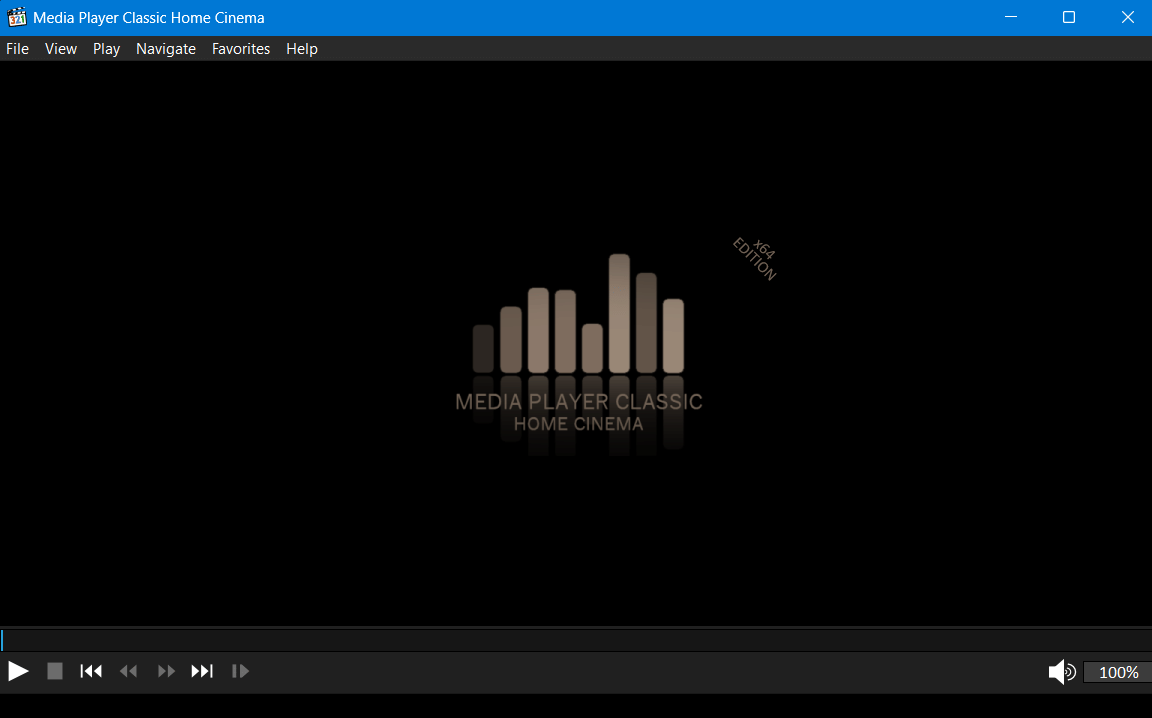Skip to the previous track button
The image size is (1152, 718).
pos(91,671)
